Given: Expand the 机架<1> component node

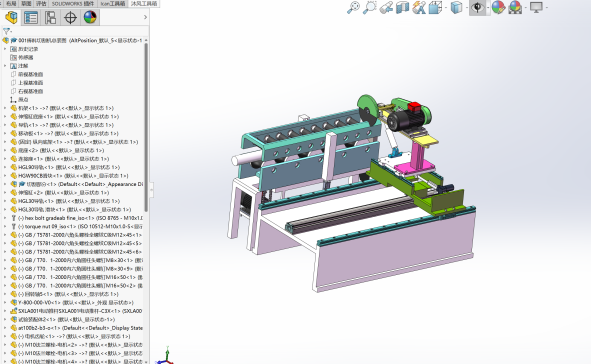Looking at the screenshot, I should (5, 108).
